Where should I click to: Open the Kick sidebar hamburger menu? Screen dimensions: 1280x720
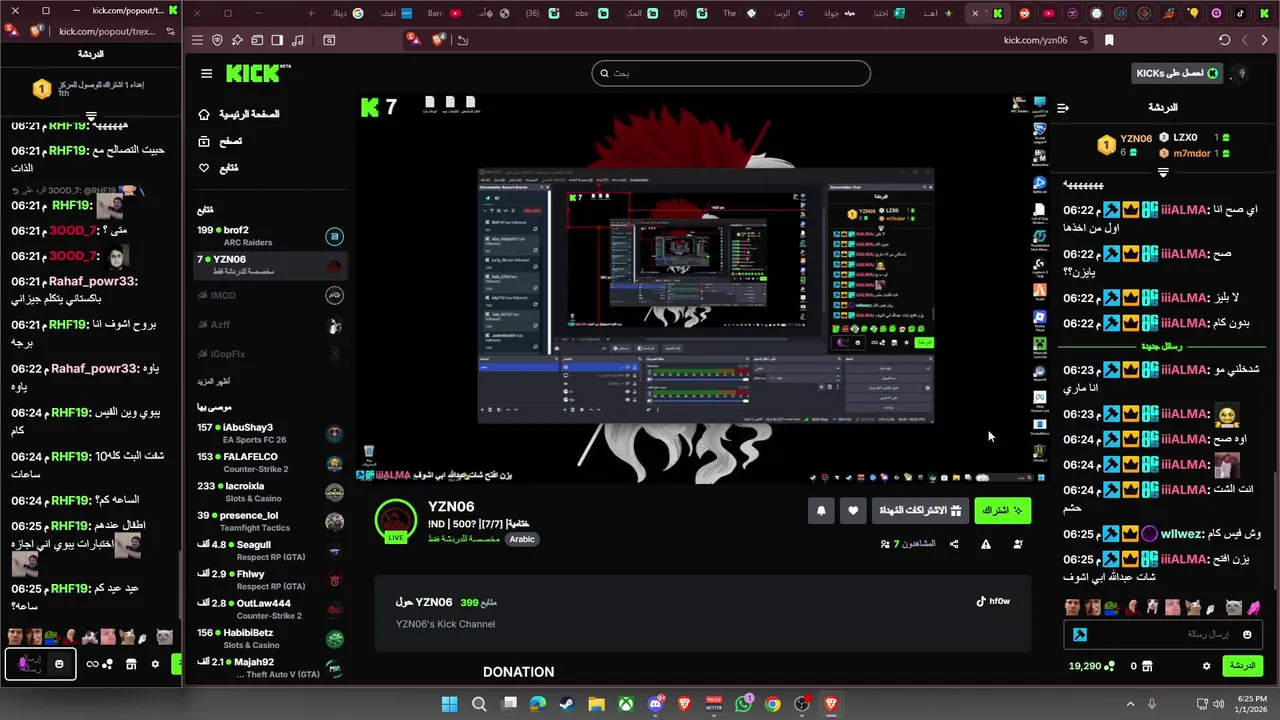point(206,73)
